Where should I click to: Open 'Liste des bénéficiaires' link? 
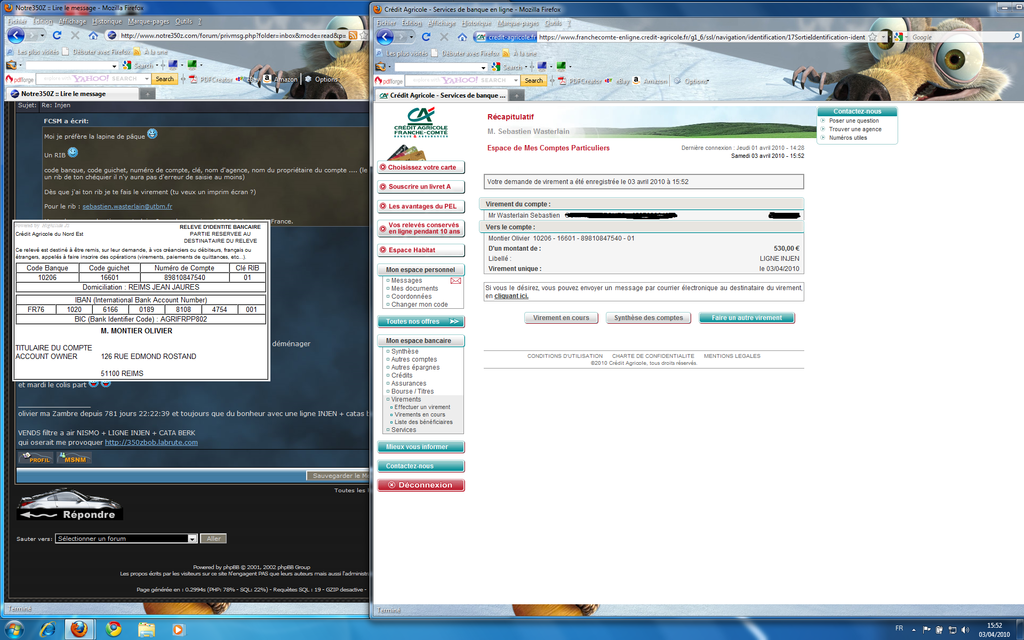tap(423, 422)
